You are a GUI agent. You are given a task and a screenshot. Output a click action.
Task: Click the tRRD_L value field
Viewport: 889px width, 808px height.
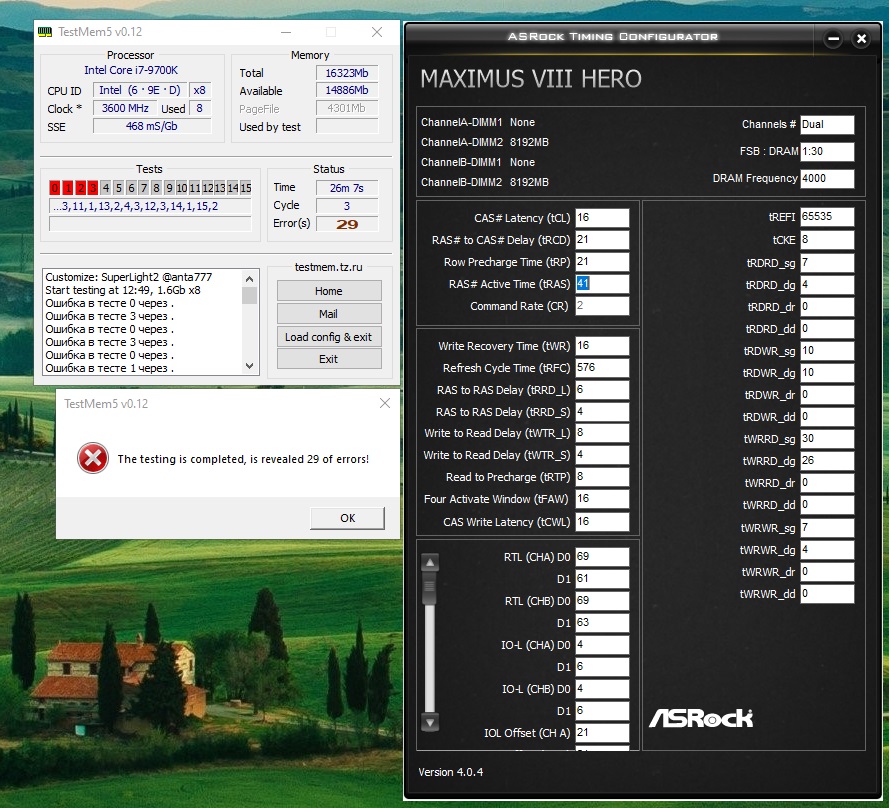pos(602,390)
